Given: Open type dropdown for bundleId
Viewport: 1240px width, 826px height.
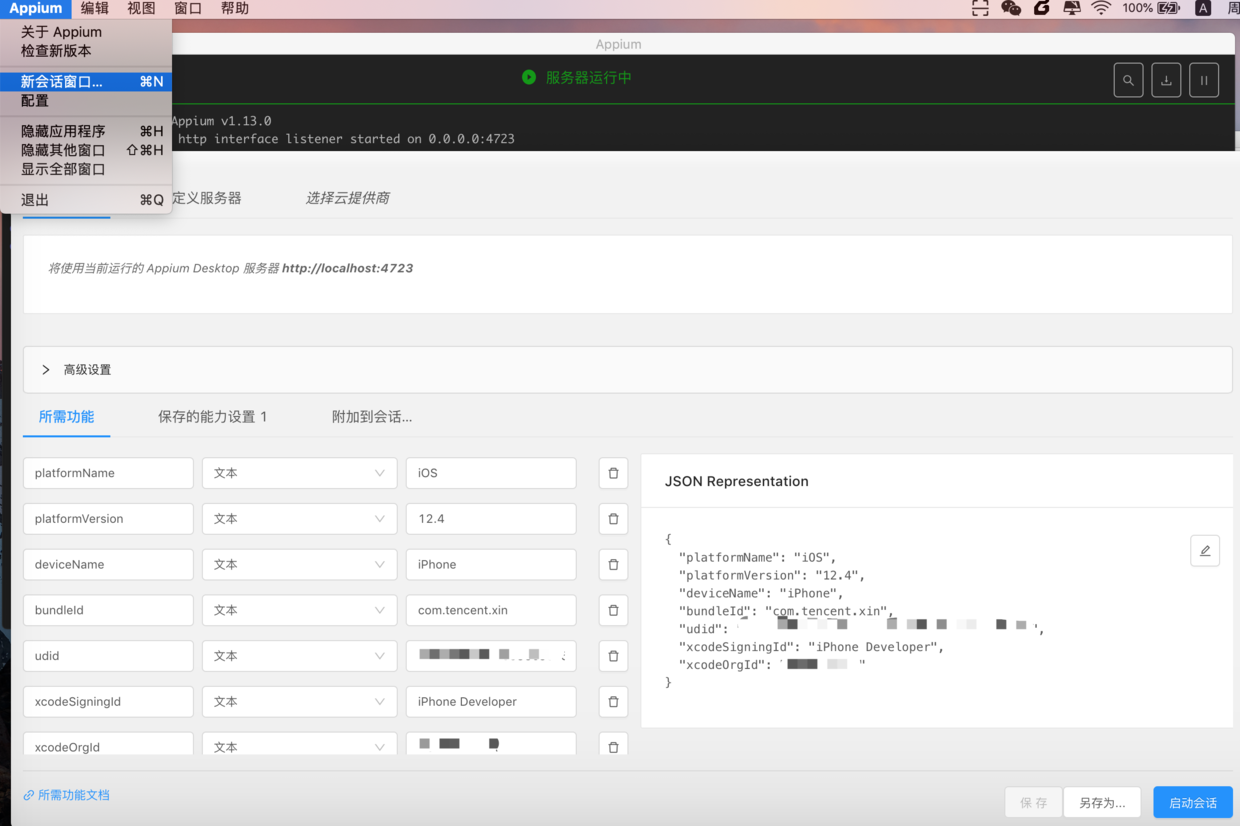Looking at the screenshot, I should click(x=300, y=610).
